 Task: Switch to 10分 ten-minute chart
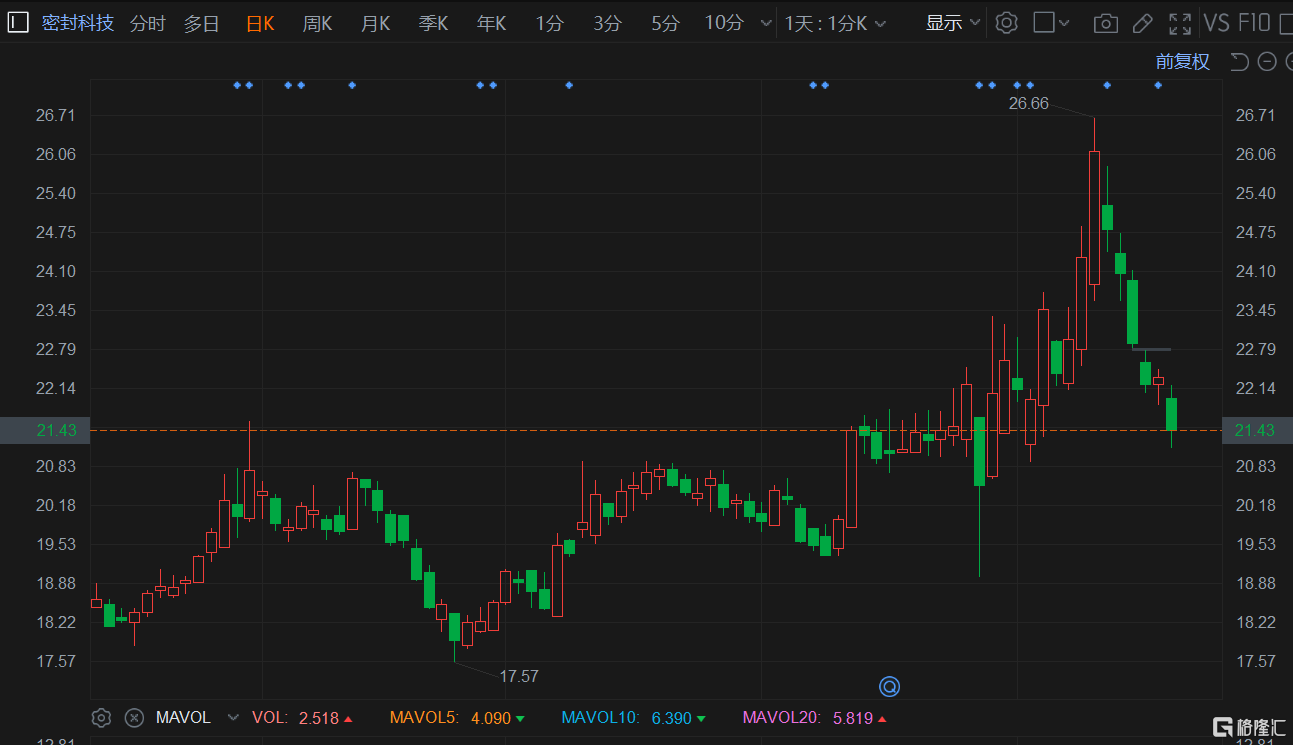click(x=724, y=23)
